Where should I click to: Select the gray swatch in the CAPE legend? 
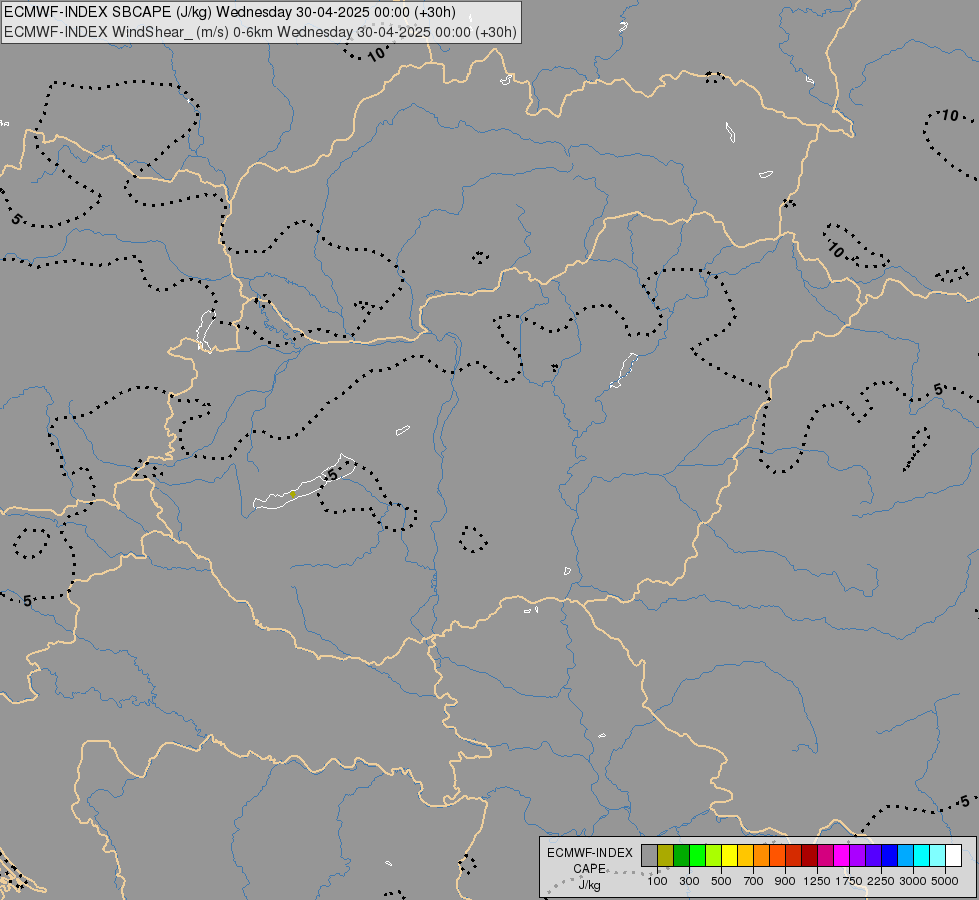(x=649, y=855)
